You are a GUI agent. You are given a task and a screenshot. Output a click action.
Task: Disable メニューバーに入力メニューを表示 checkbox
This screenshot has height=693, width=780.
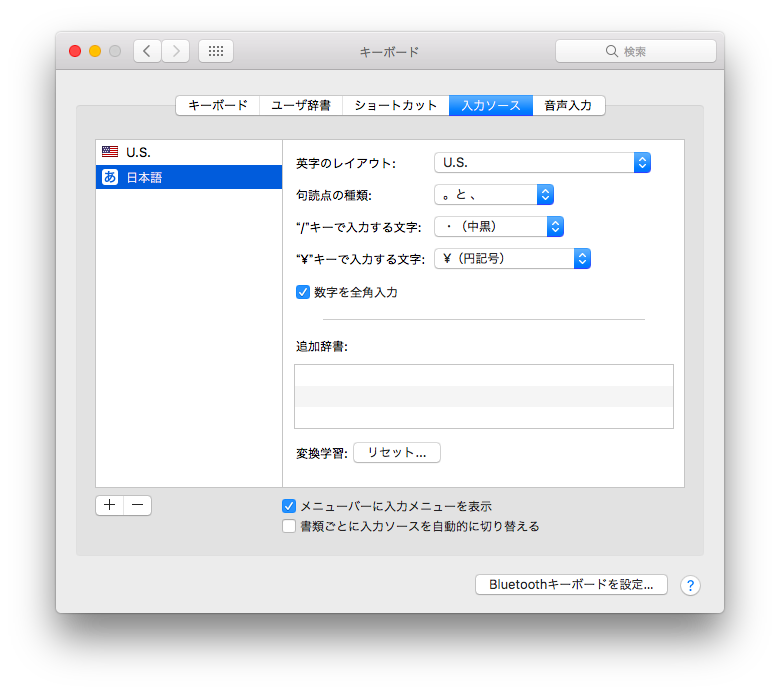pos(289,506)
